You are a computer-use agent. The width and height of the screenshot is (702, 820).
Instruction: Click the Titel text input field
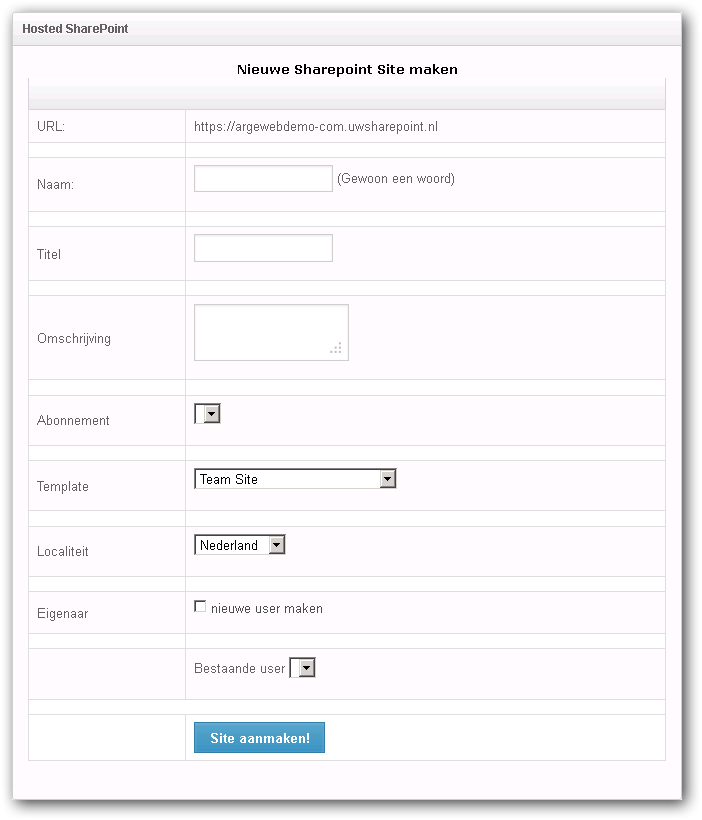click(263, 248)
